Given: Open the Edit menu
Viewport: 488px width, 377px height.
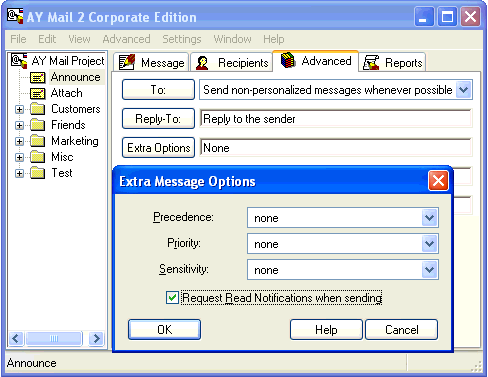Looking at the screenshot, I should pos(47,39).
